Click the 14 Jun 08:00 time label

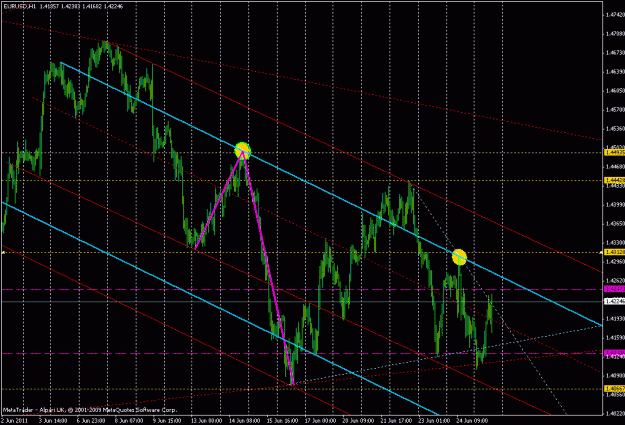point(244,421)
